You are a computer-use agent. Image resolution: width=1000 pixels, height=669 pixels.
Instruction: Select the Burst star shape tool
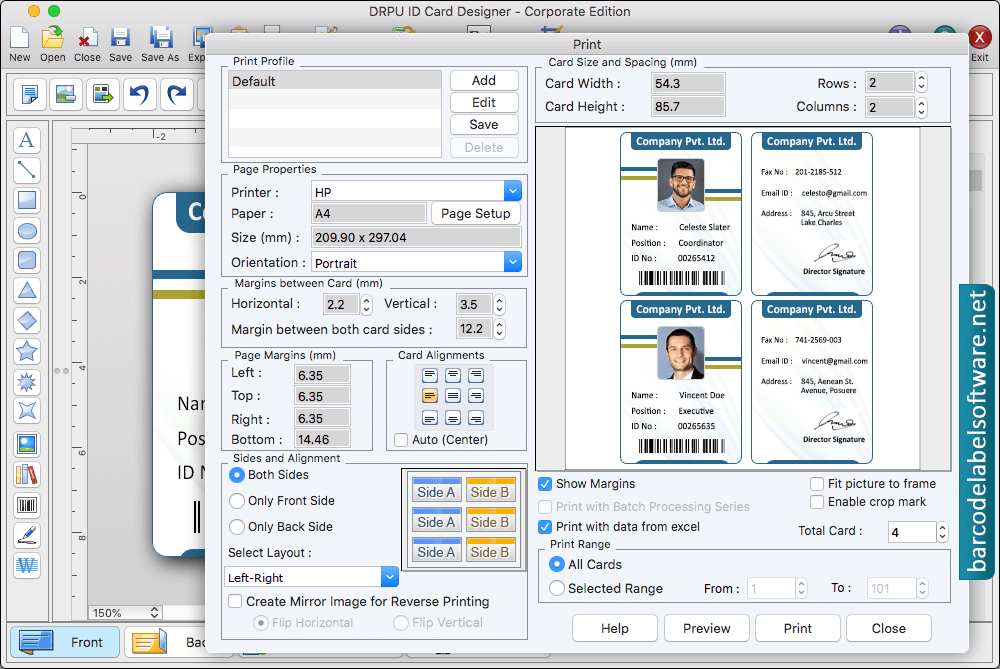(27, 381)
